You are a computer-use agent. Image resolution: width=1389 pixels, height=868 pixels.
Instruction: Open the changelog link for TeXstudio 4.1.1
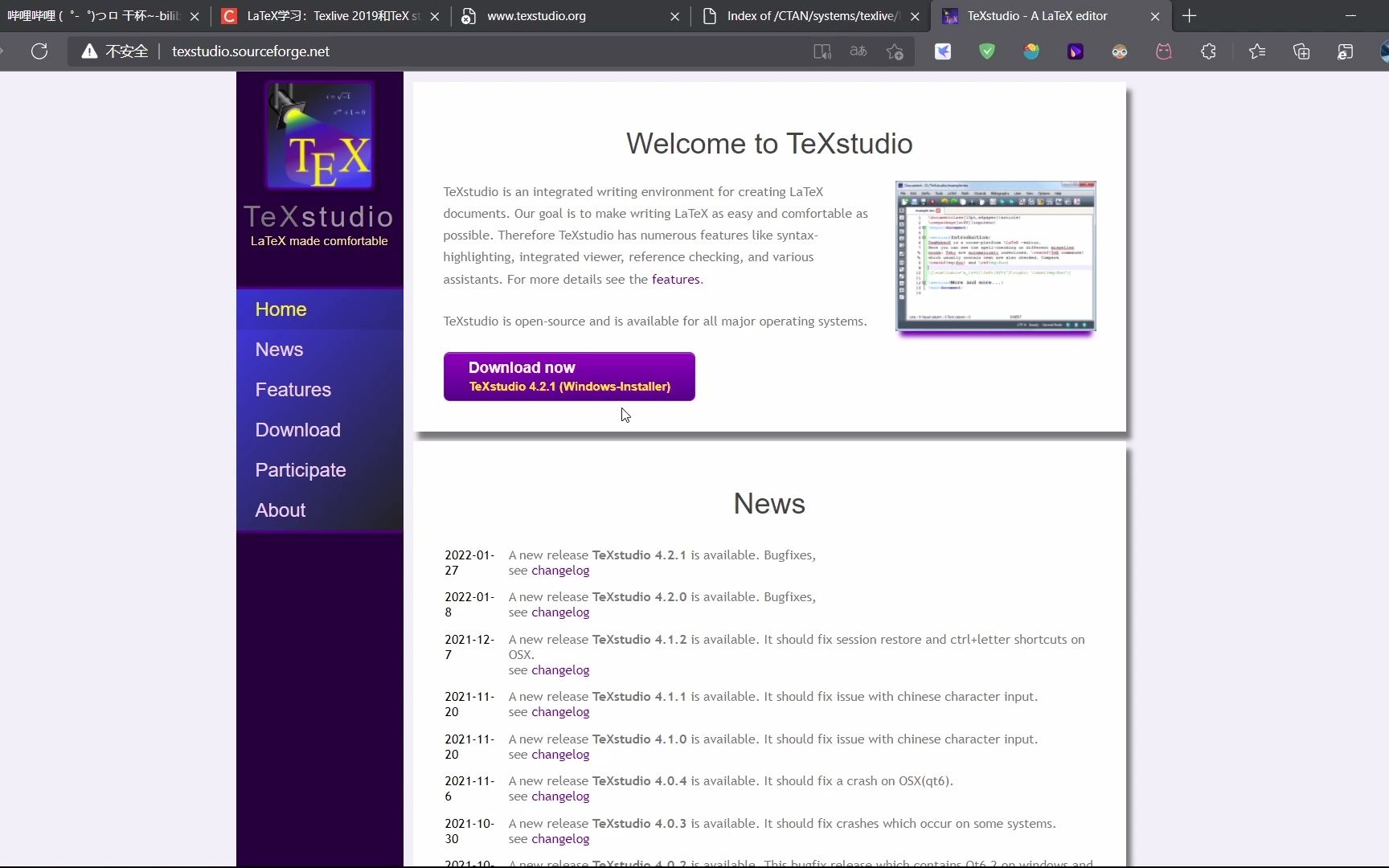560,712
